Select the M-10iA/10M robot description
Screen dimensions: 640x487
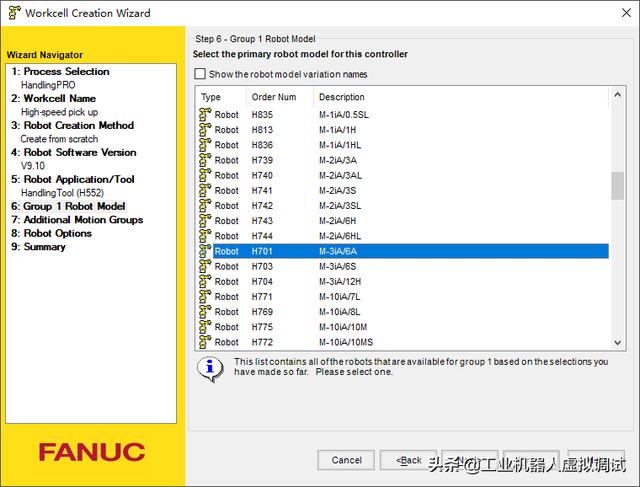[x=343, y=327]
